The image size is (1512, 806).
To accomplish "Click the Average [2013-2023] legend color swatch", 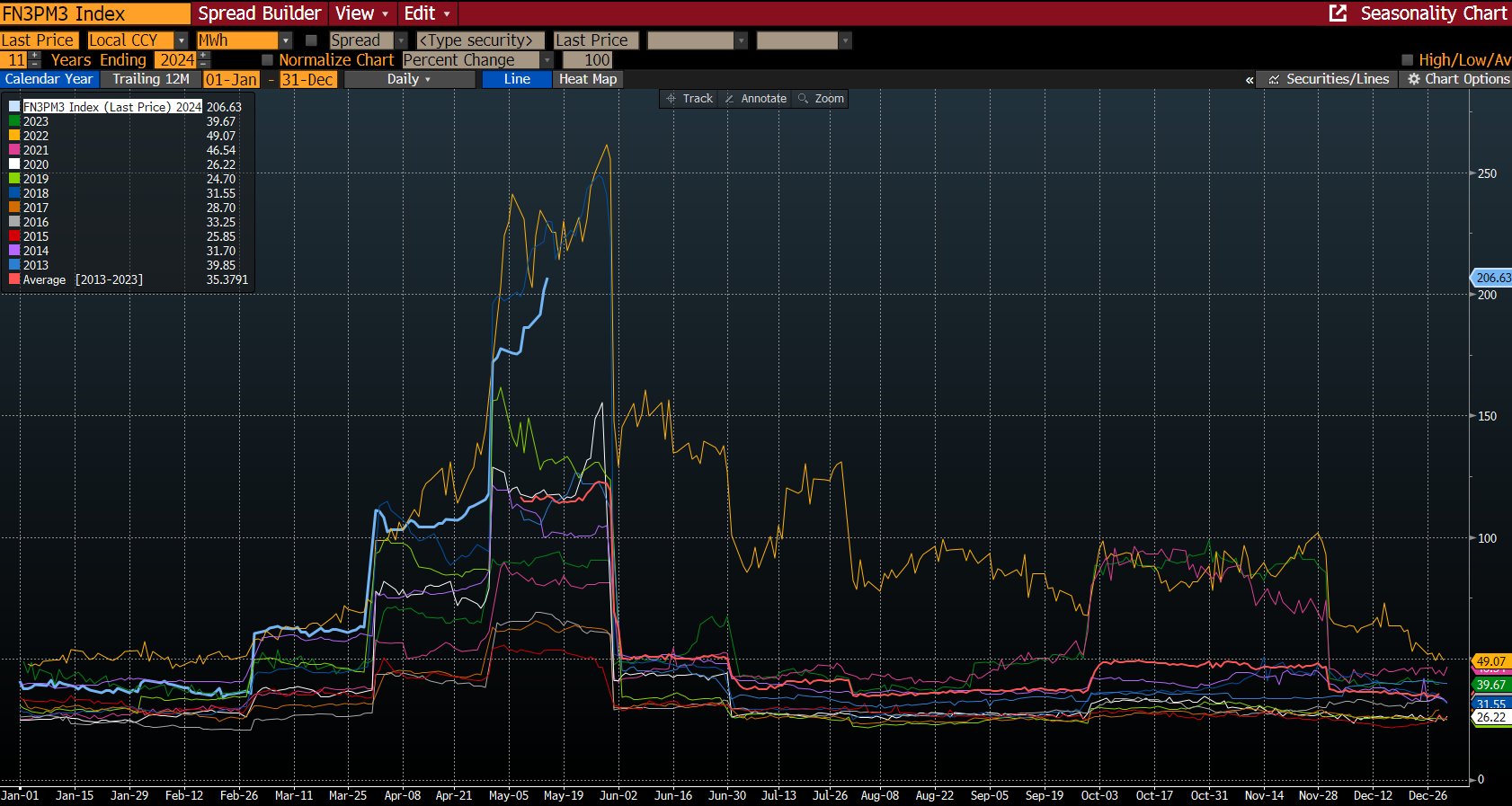I will click(14, 279).
